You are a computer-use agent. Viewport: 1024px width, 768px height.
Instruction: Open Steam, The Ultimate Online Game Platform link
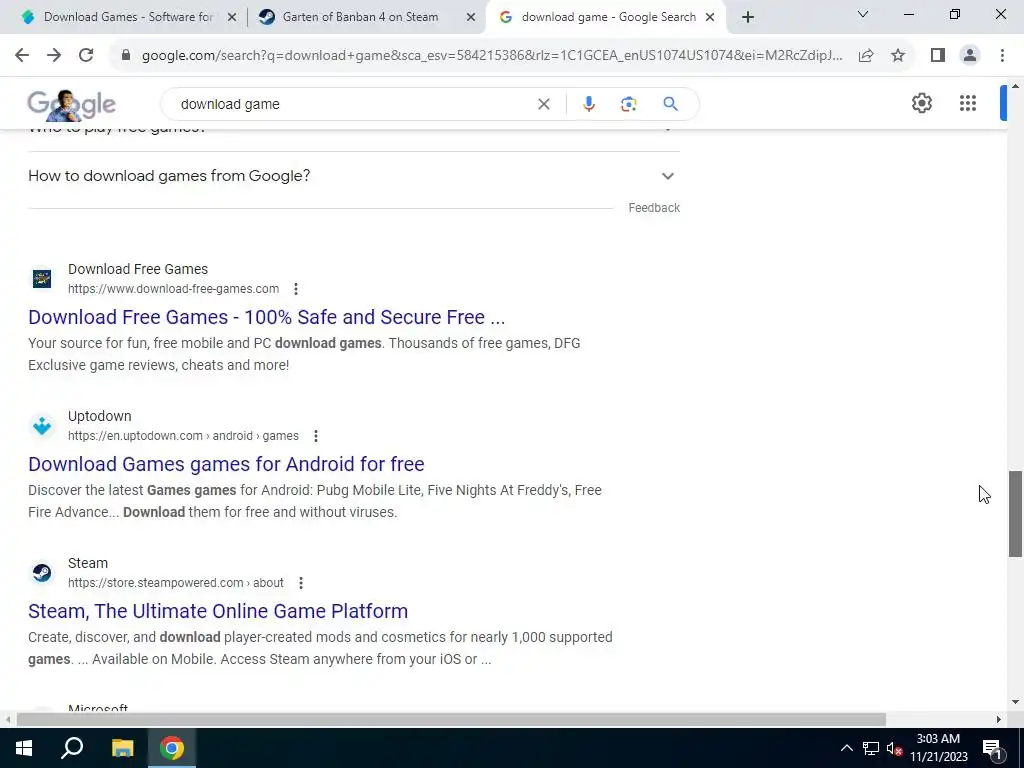[x=218, y=611]
